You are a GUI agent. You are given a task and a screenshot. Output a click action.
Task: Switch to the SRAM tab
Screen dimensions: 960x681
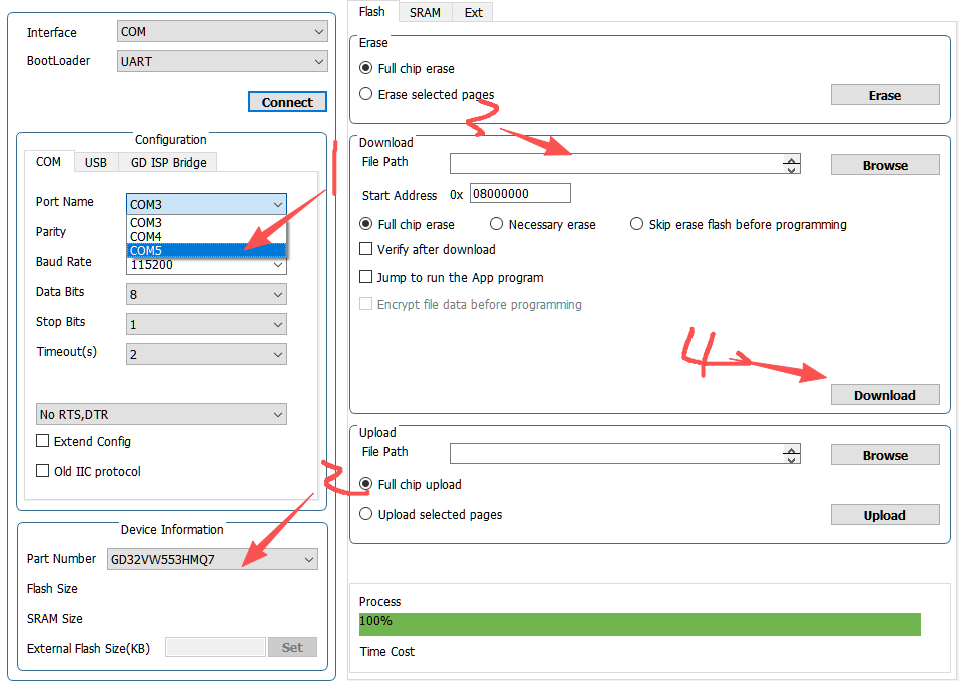pos(425,12)
